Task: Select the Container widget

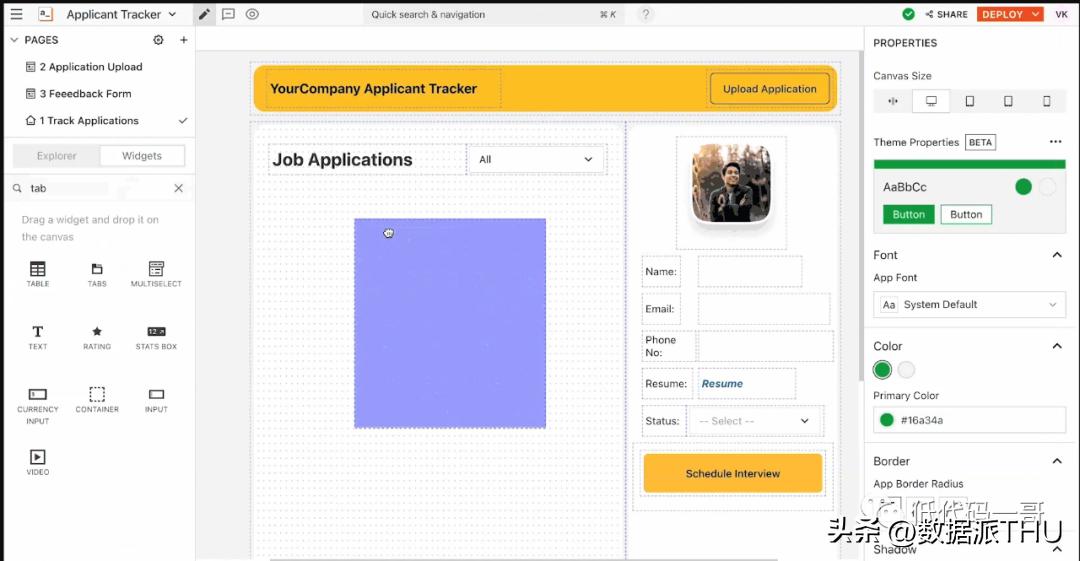Action: coord(97,400)
